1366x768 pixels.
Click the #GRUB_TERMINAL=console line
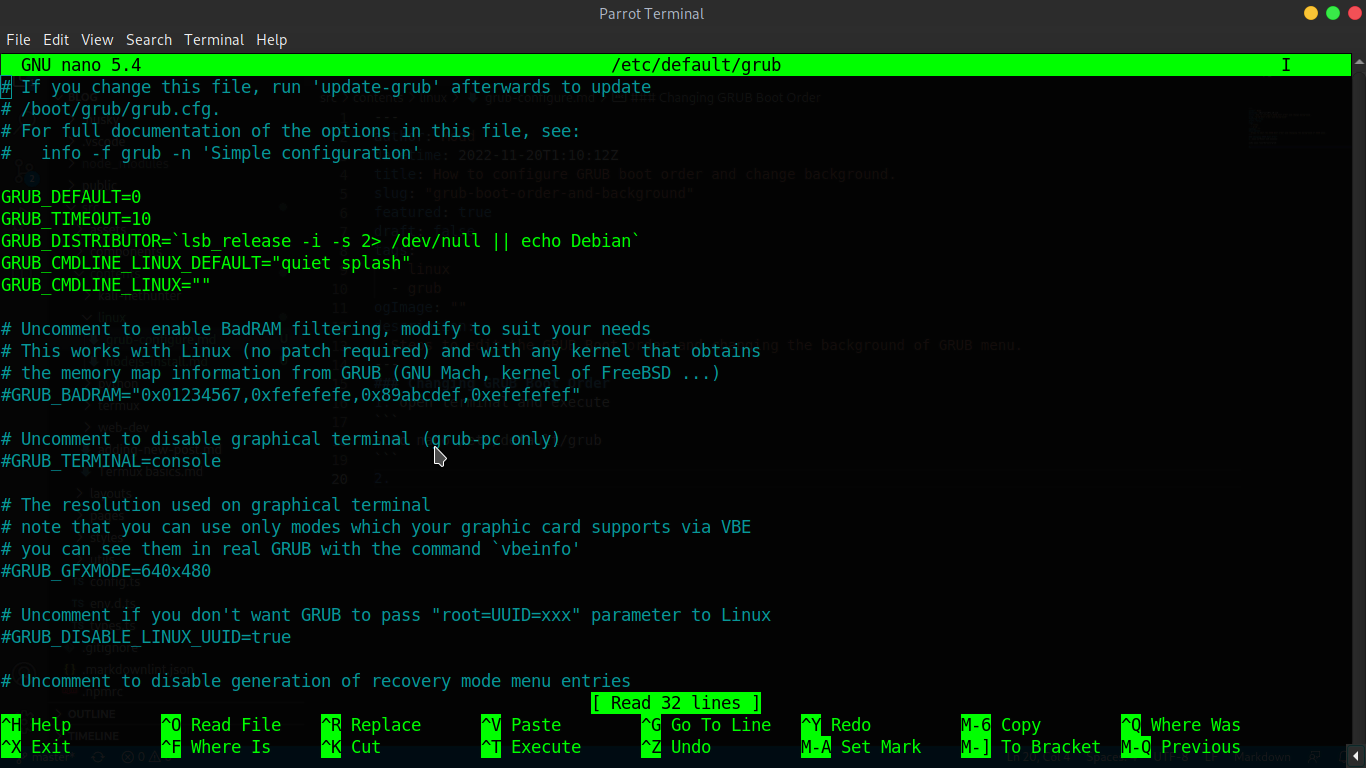pyautogui.click(x=111, y=461)
